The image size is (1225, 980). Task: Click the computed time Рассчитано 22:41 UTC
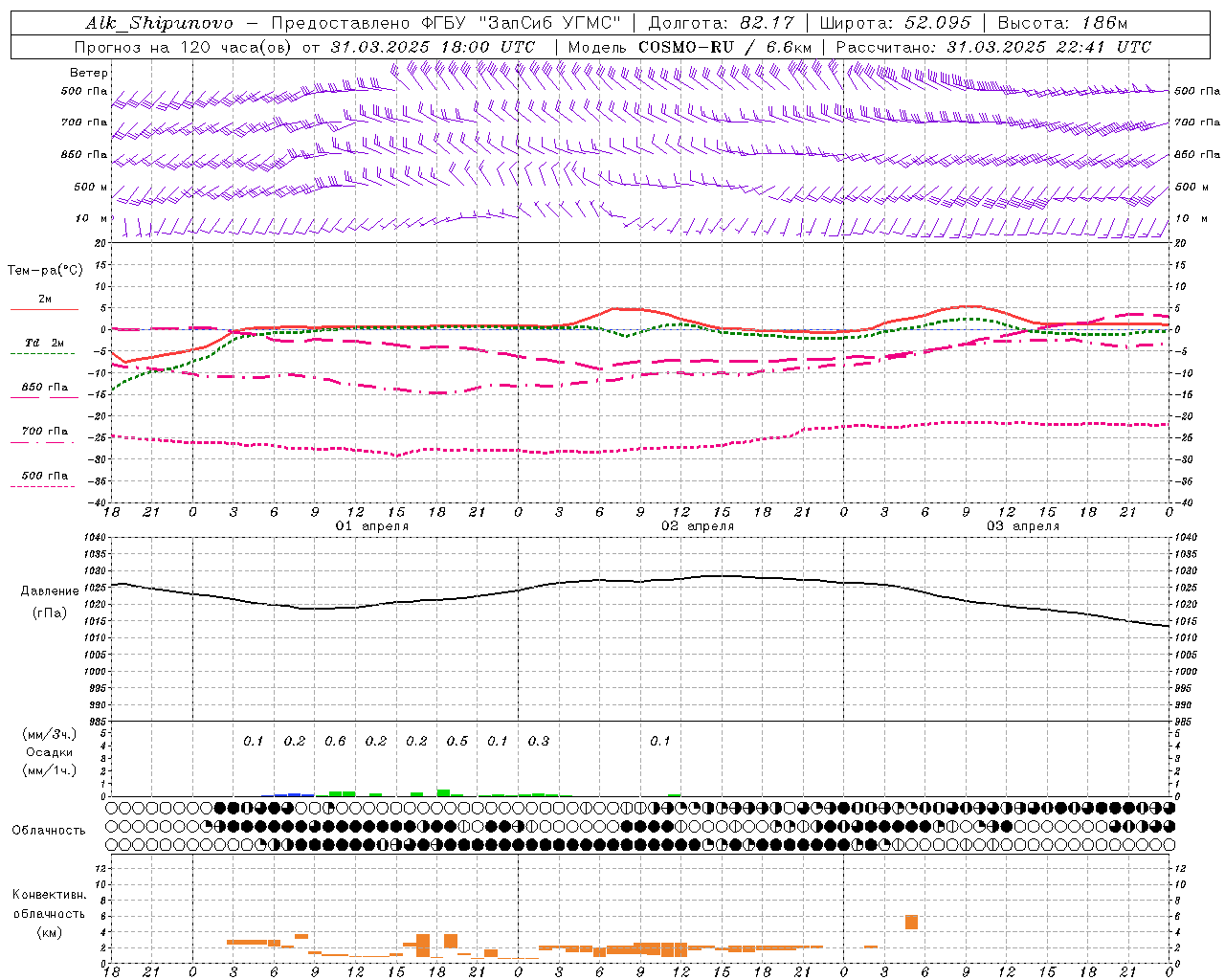993,47
